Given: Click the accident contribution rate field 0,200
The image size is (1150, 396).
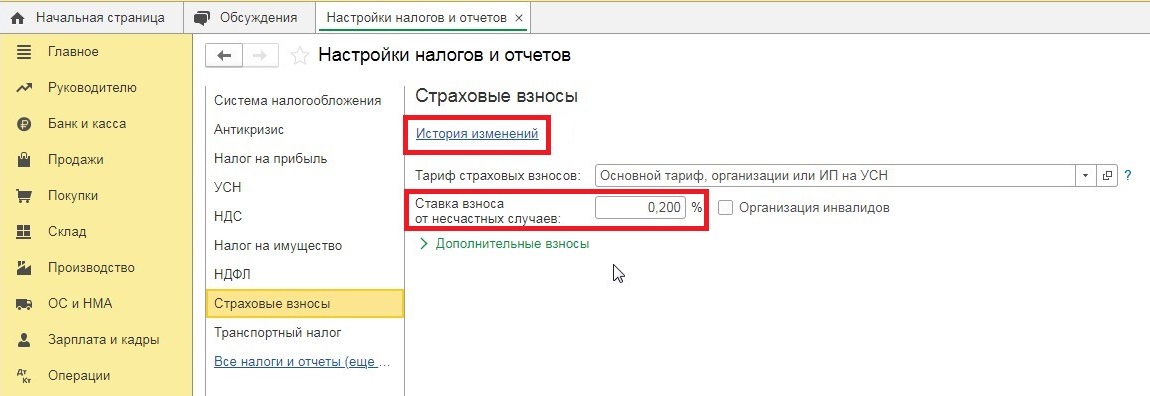Looking at the screenshot, I should point(640,208).
